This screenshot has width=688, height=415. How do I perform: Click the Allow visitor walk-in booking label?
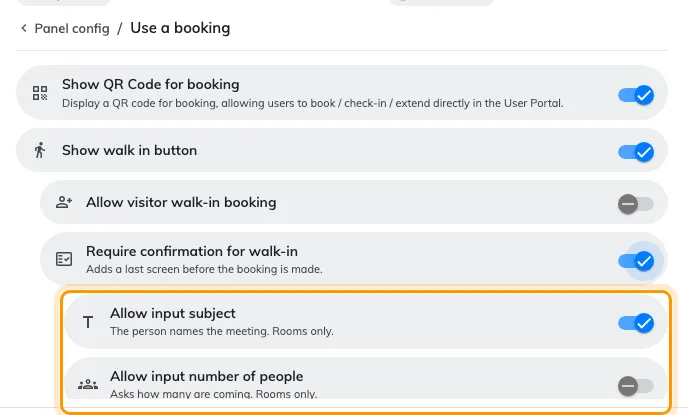tap(181, 202)
